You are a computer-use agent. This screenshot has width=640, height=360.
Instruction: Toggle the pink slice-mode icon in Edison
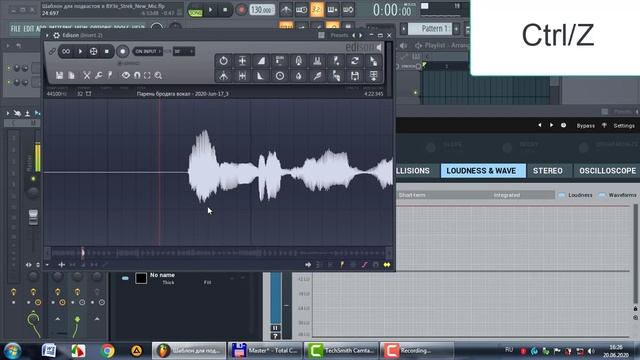click(x=364, y=265)
